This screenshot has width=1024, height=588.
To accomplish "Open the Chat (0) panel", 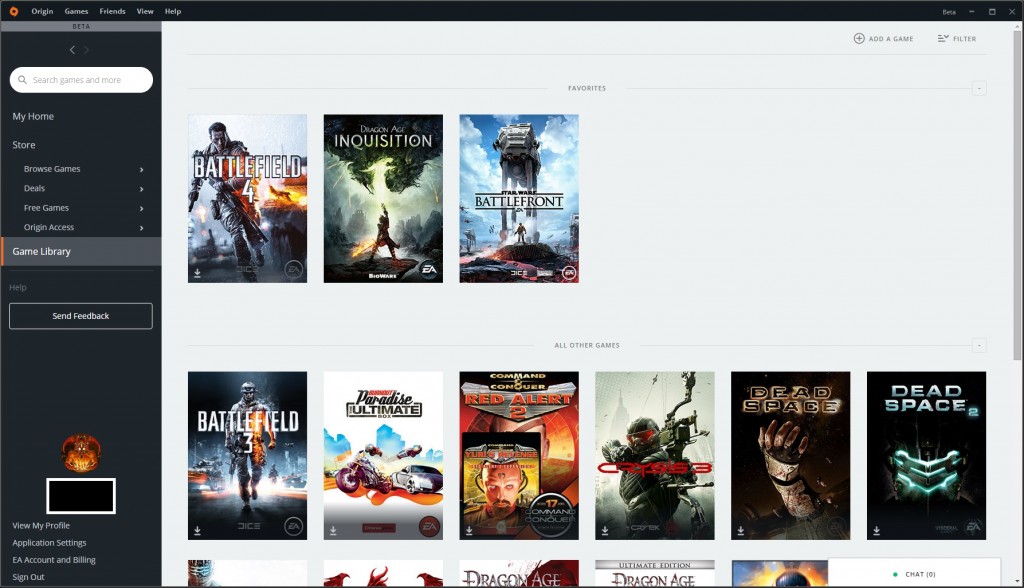I will click(x=914, y=572).
